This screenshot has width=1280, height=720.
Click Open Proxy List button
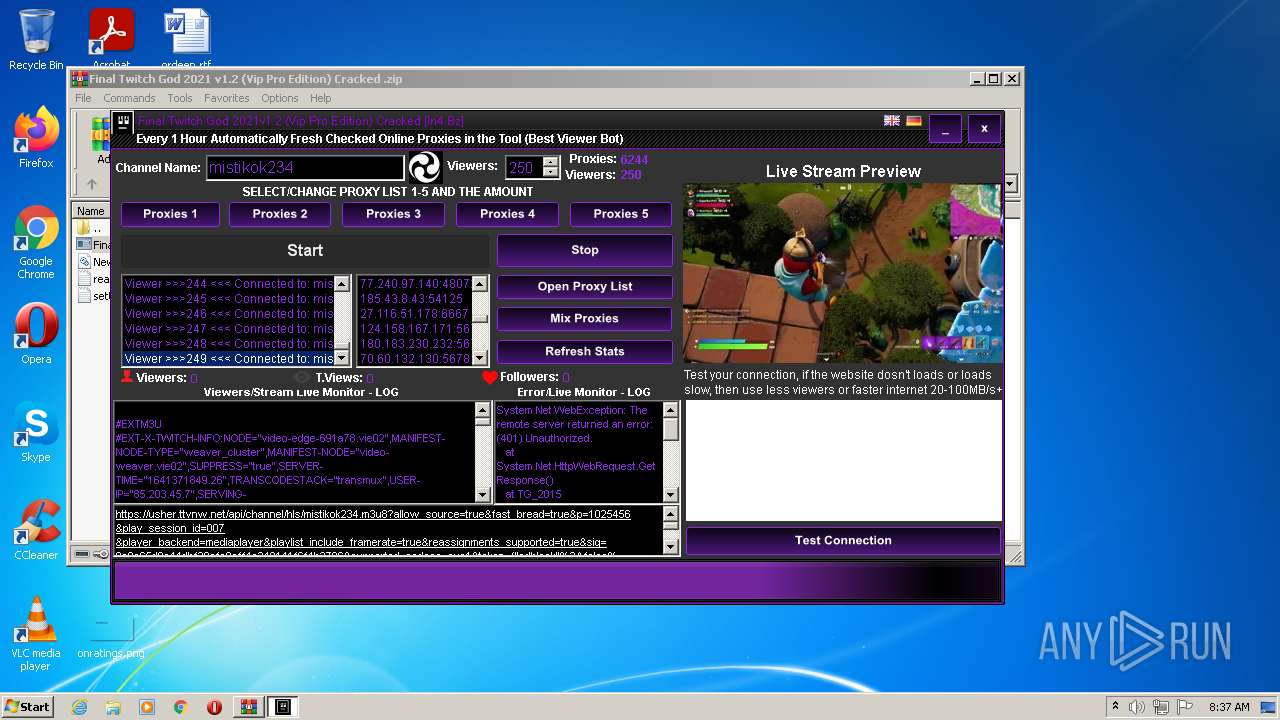click(585, 286)
